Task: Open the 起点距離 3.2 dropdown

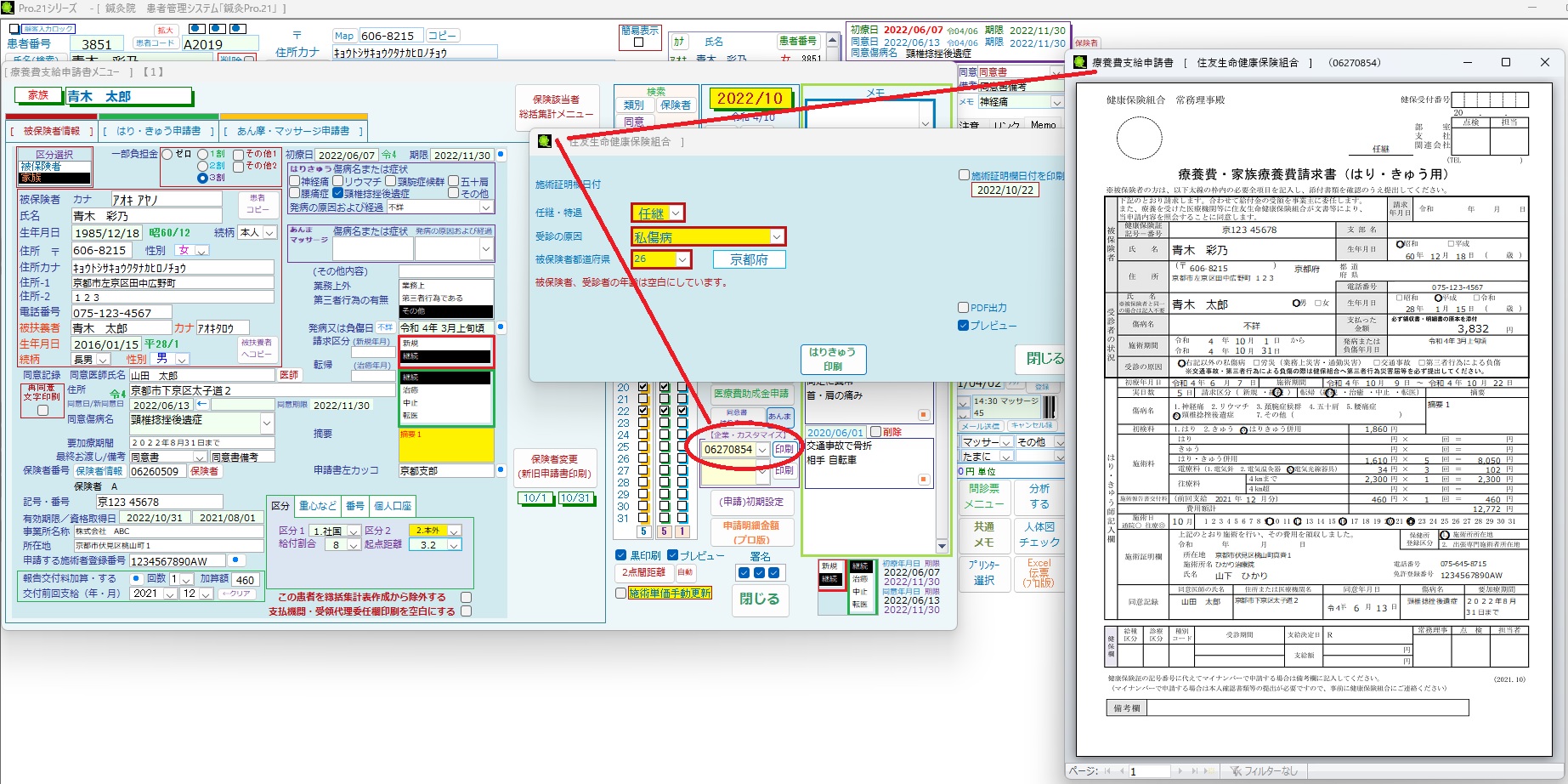Action: pos(455,545)
